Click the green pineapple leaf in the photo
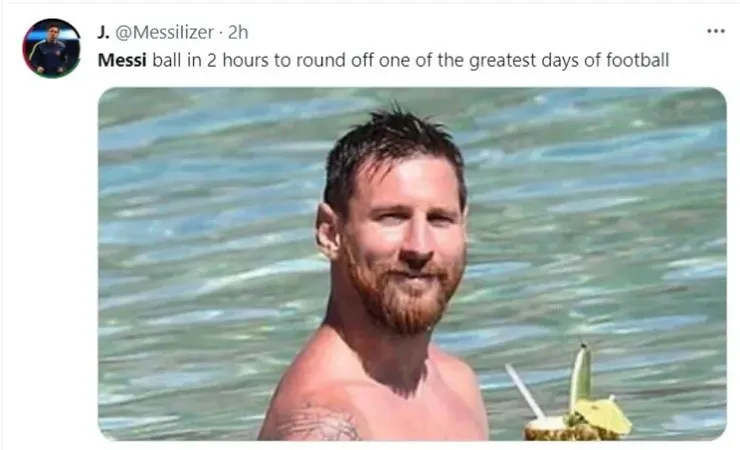This screenshot has height=450, width=740. (581, 377)
